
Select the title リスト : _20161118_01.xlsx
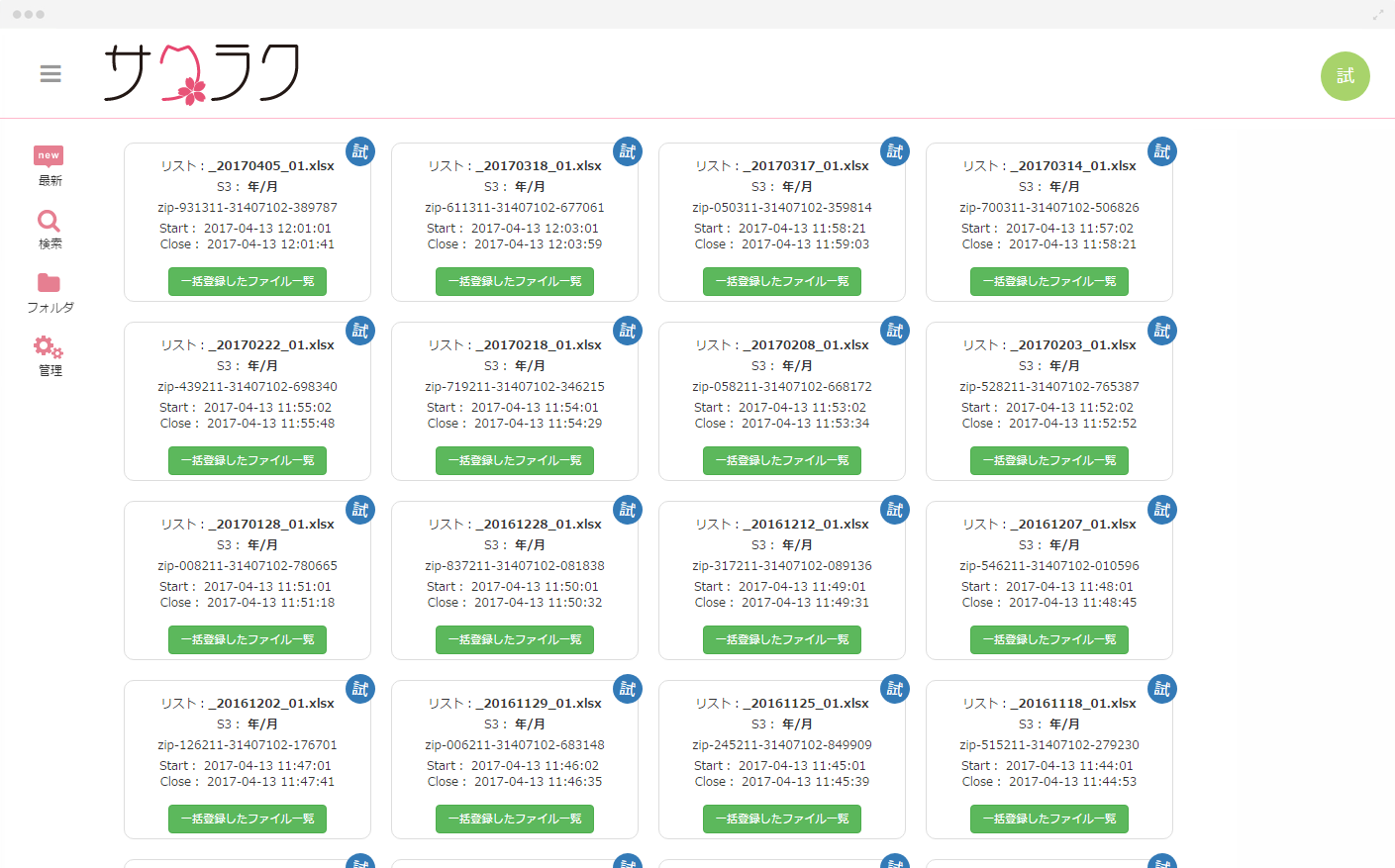(1049, 703)
